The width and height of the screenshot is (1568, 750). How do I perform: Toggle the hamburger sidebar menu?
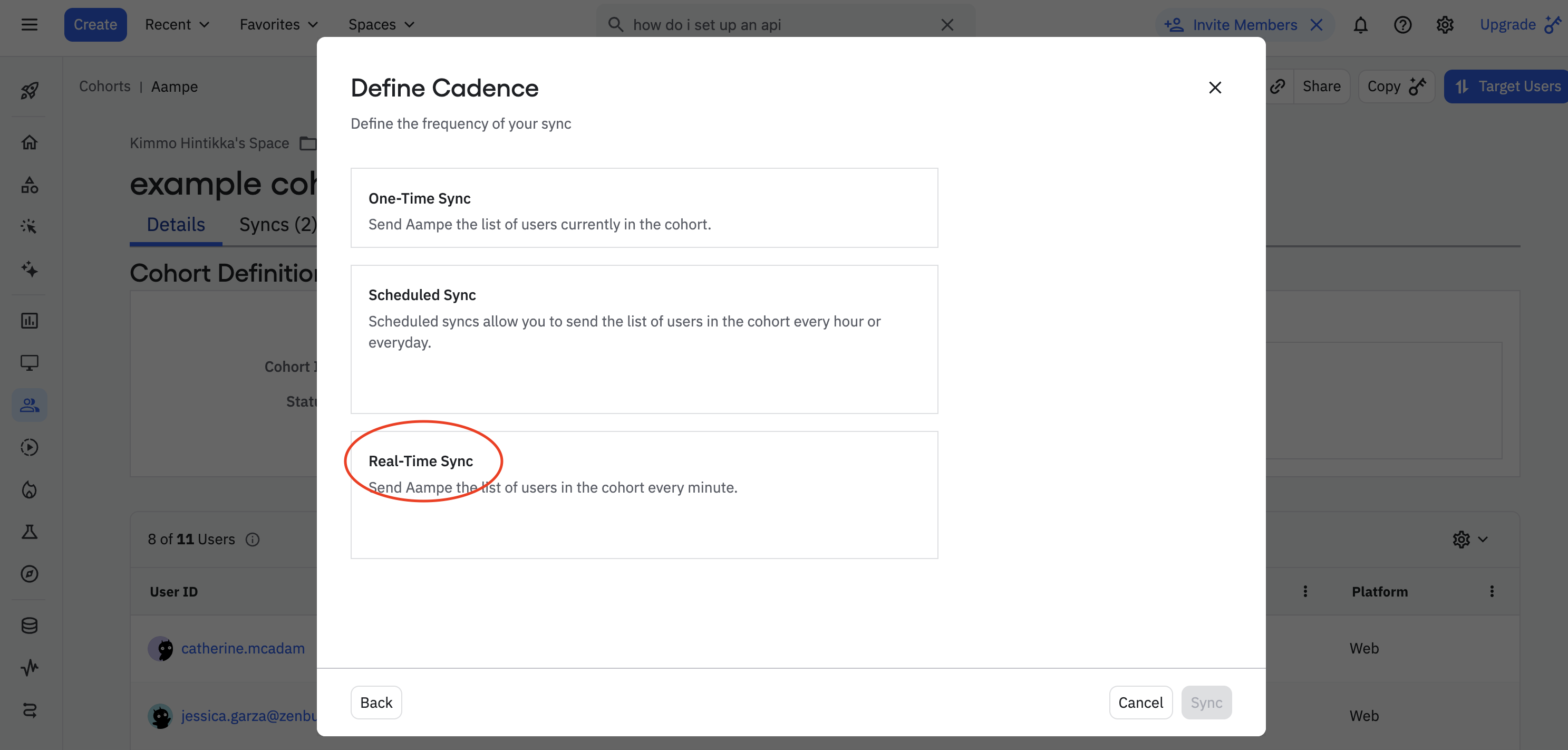(29, 25)
